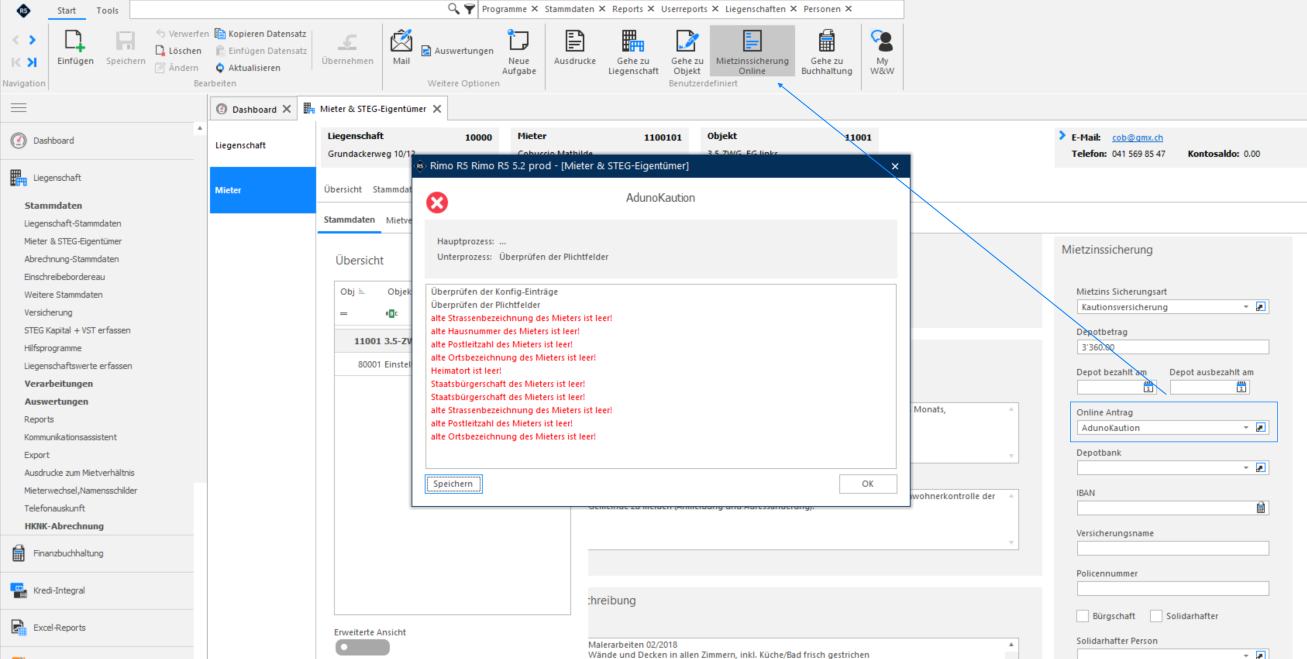Click the Policennummer input field

1172,589
